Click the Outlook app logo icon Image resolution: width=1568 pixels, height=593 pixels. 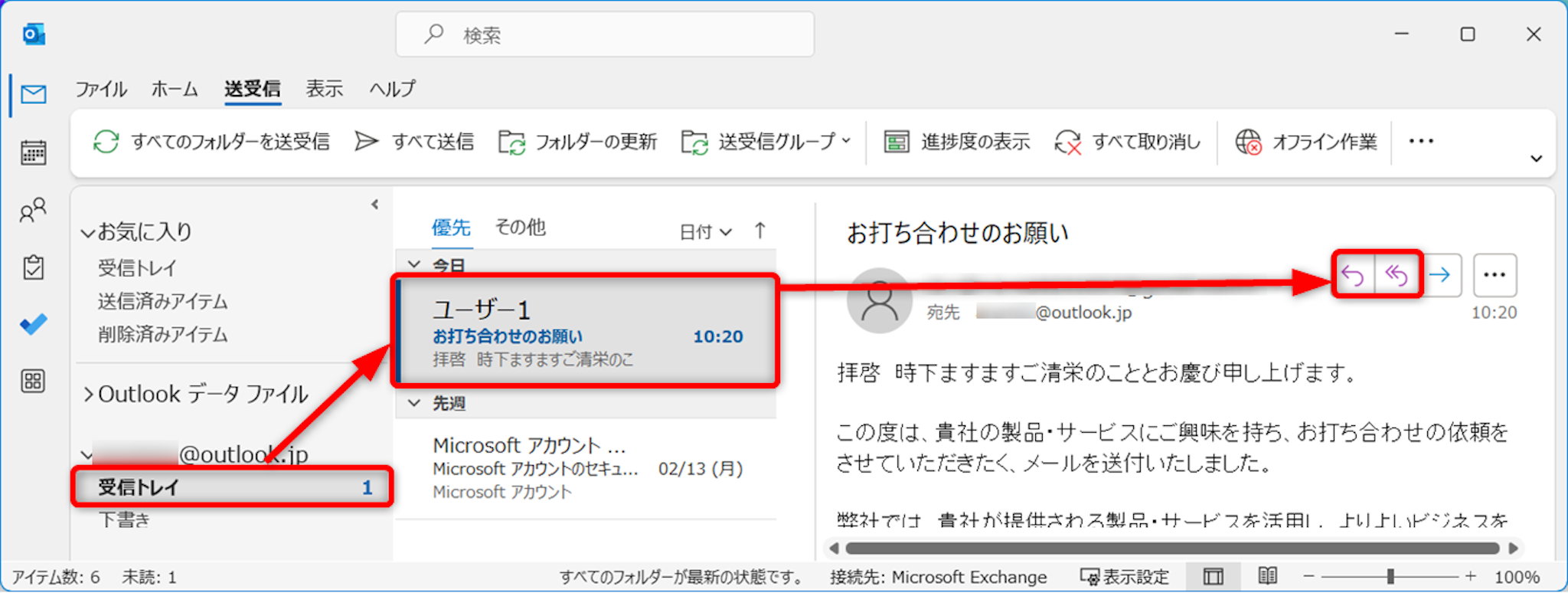(x=34, y=34)
